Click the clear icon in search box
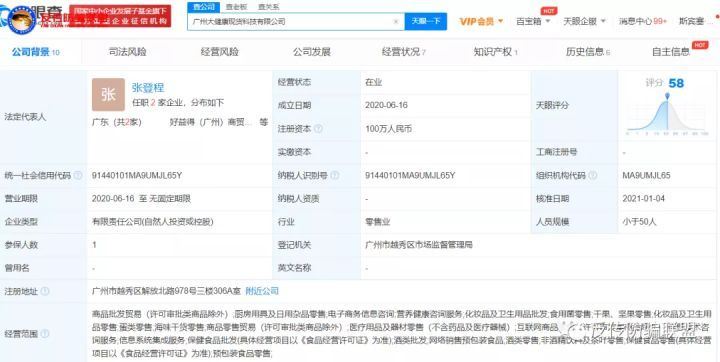The width and height of the screenshot is (720, 362). tap(396, 22)
